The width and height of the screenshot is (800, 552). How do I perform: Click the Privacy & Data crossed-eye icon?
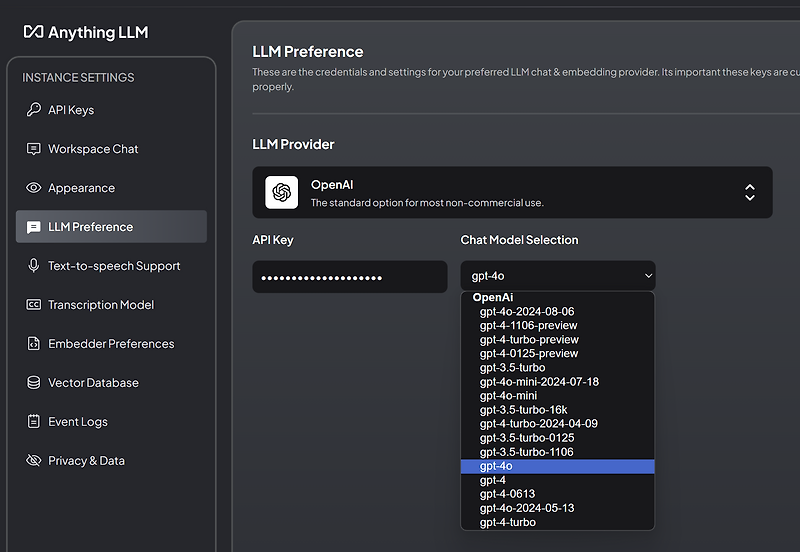pos(34,461)
